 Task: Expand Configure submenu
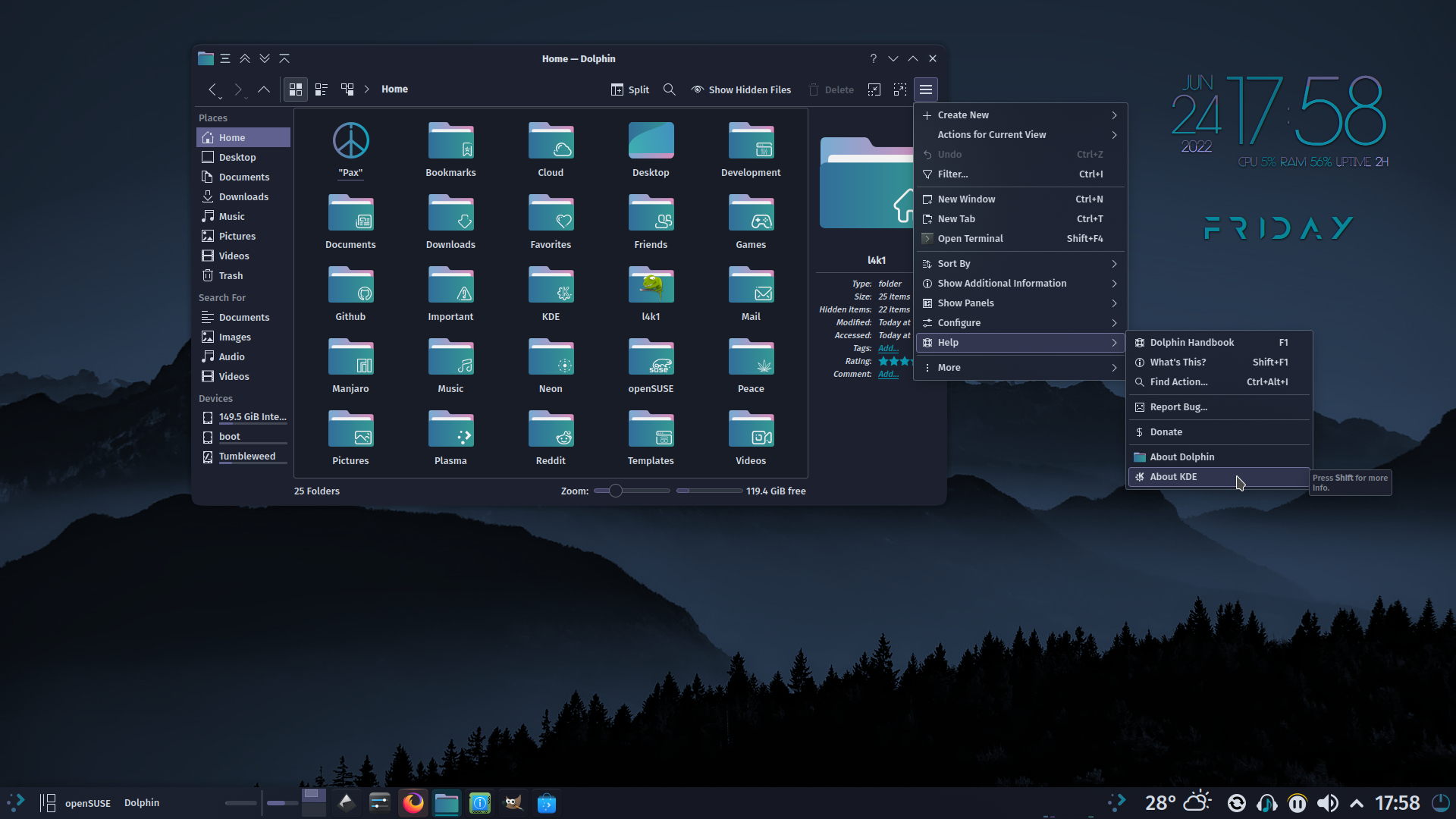[1020, 323]
